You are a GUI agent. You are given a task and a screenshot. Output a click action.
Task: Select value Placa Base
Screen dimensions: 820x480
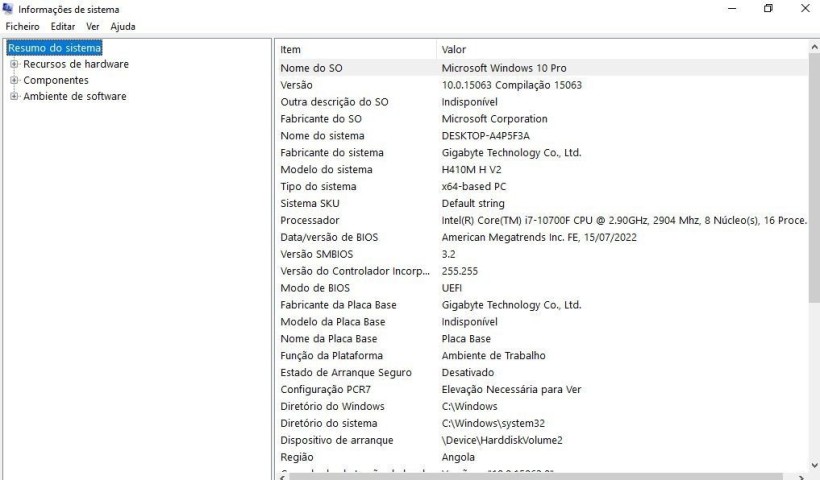click(466, 338)
